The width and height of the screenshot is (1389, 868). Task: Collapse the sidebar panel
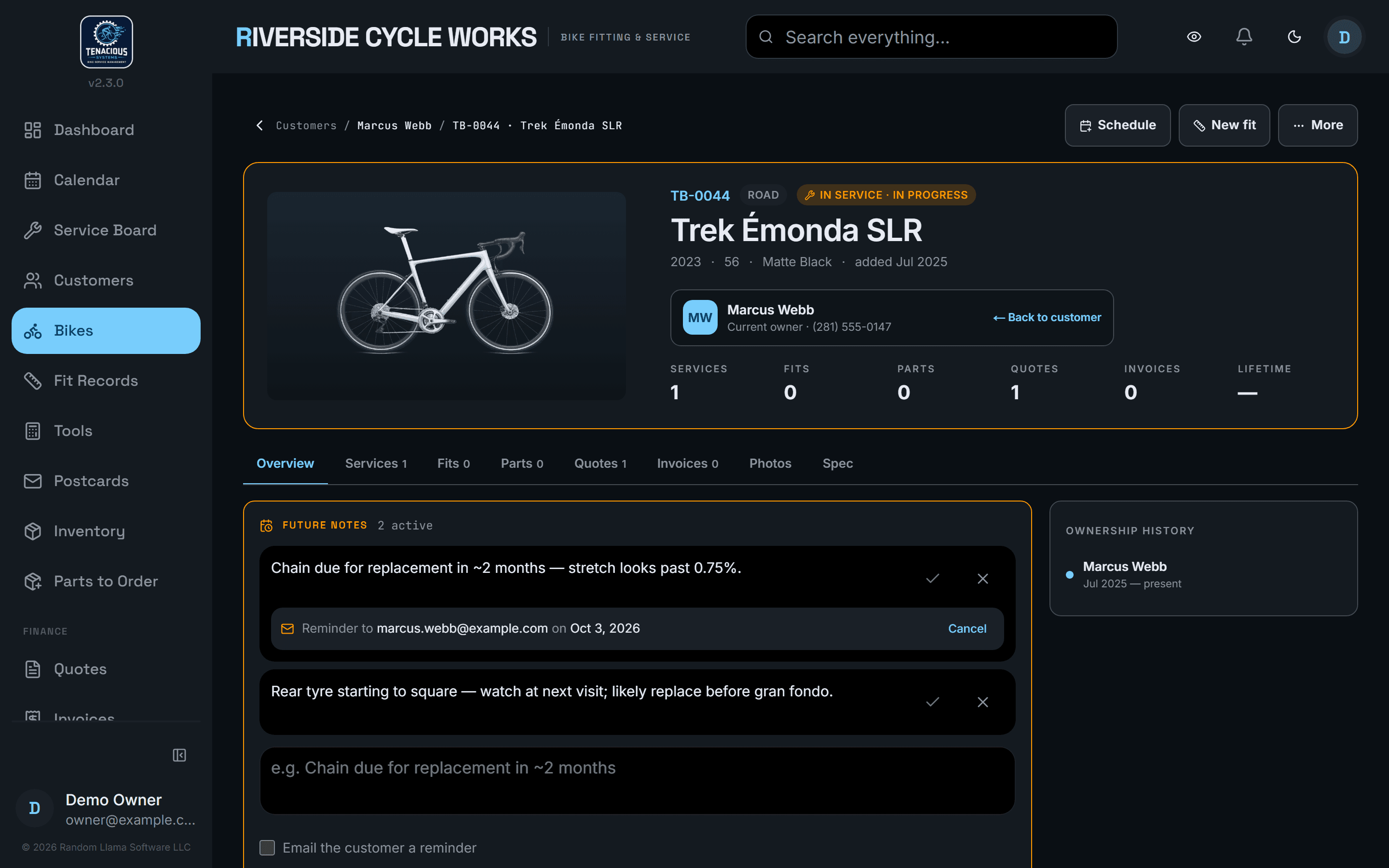[x=179, y=755]
